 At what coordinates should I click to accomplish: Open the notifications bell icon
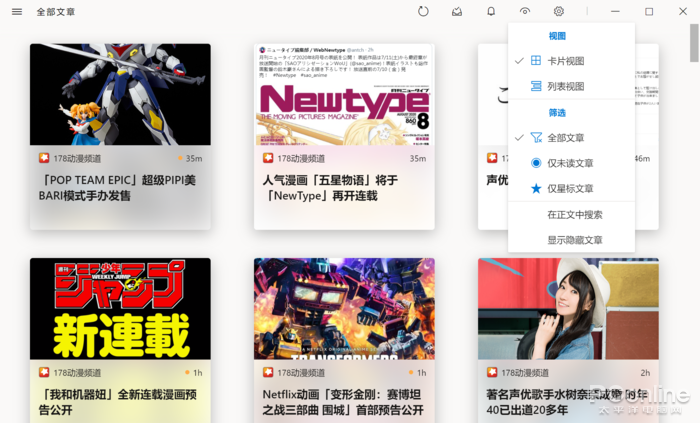tap(491, 12)
